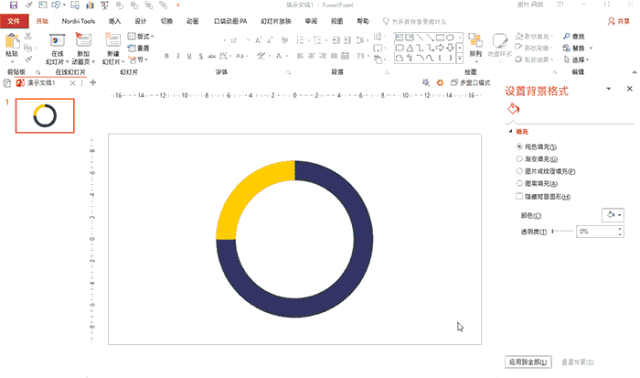Select the fill bucket icon in Format Background pane
The width and height of the screenshot is (640, 378).
(513, 109)
